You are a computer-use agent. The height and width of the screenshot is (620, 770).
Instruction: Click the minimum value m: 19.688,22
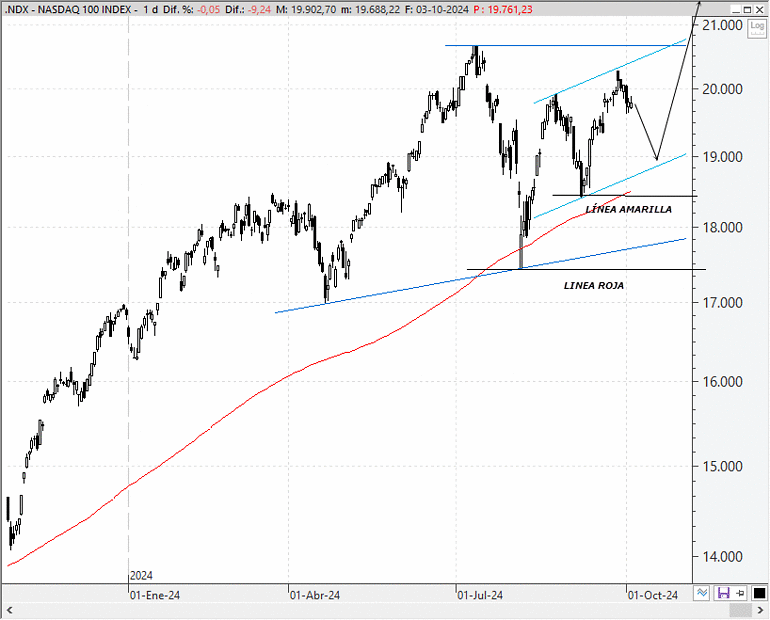[x=370, y=9]
